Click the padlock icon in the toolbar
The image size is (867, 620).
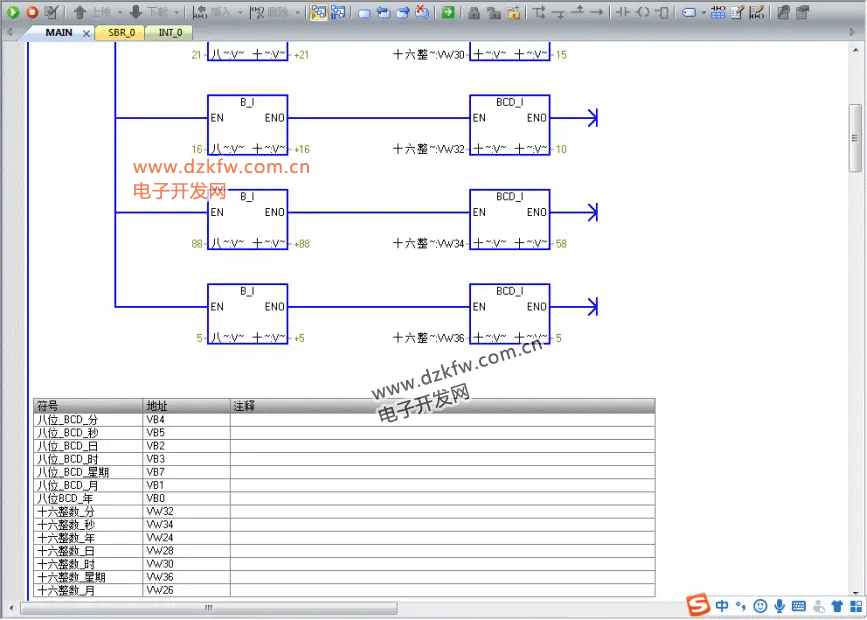(x=473, y=12)
